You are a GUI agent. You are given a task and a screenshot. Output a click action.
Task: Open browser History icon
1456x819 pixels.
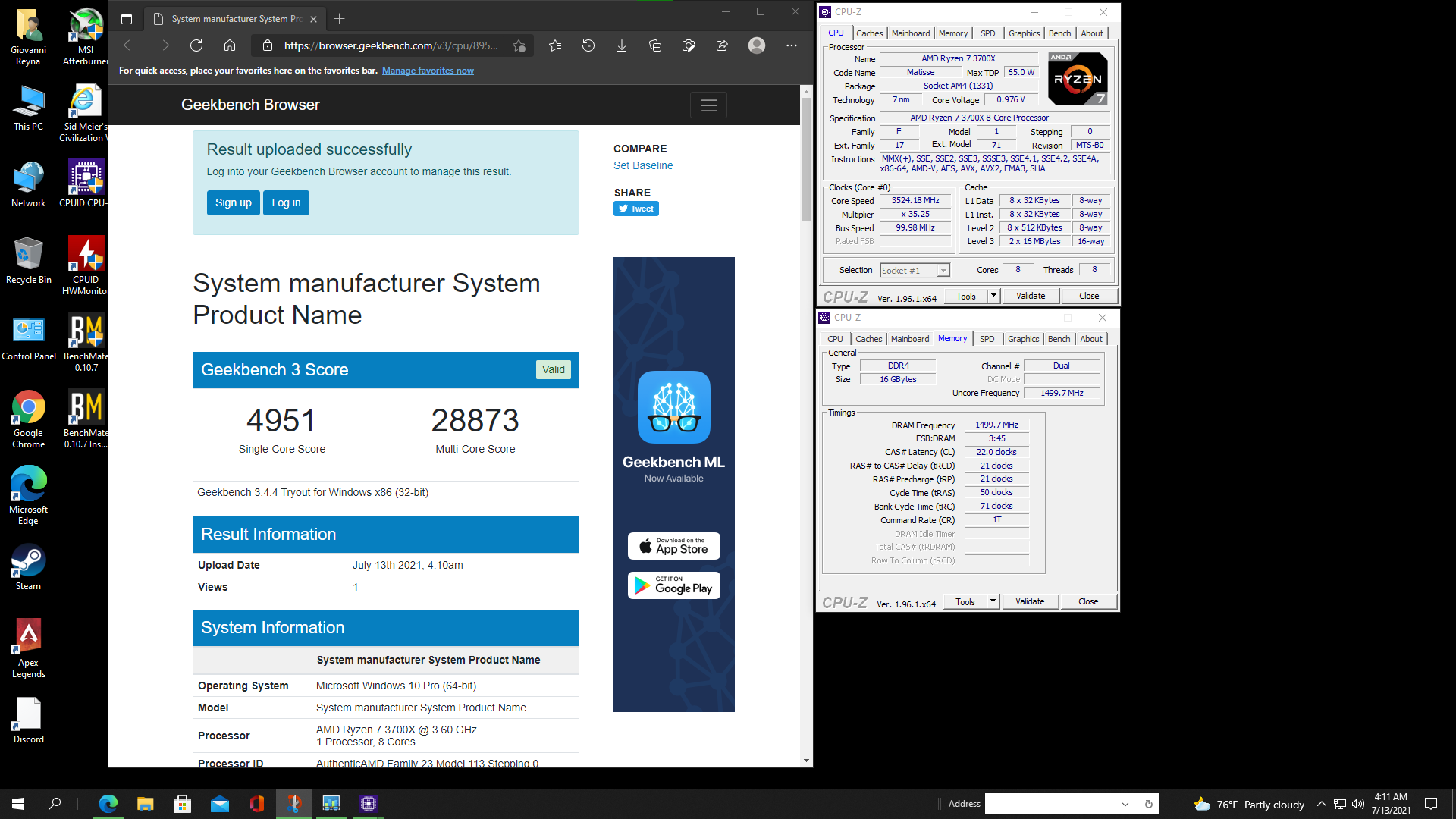click(x=588, y=45)
